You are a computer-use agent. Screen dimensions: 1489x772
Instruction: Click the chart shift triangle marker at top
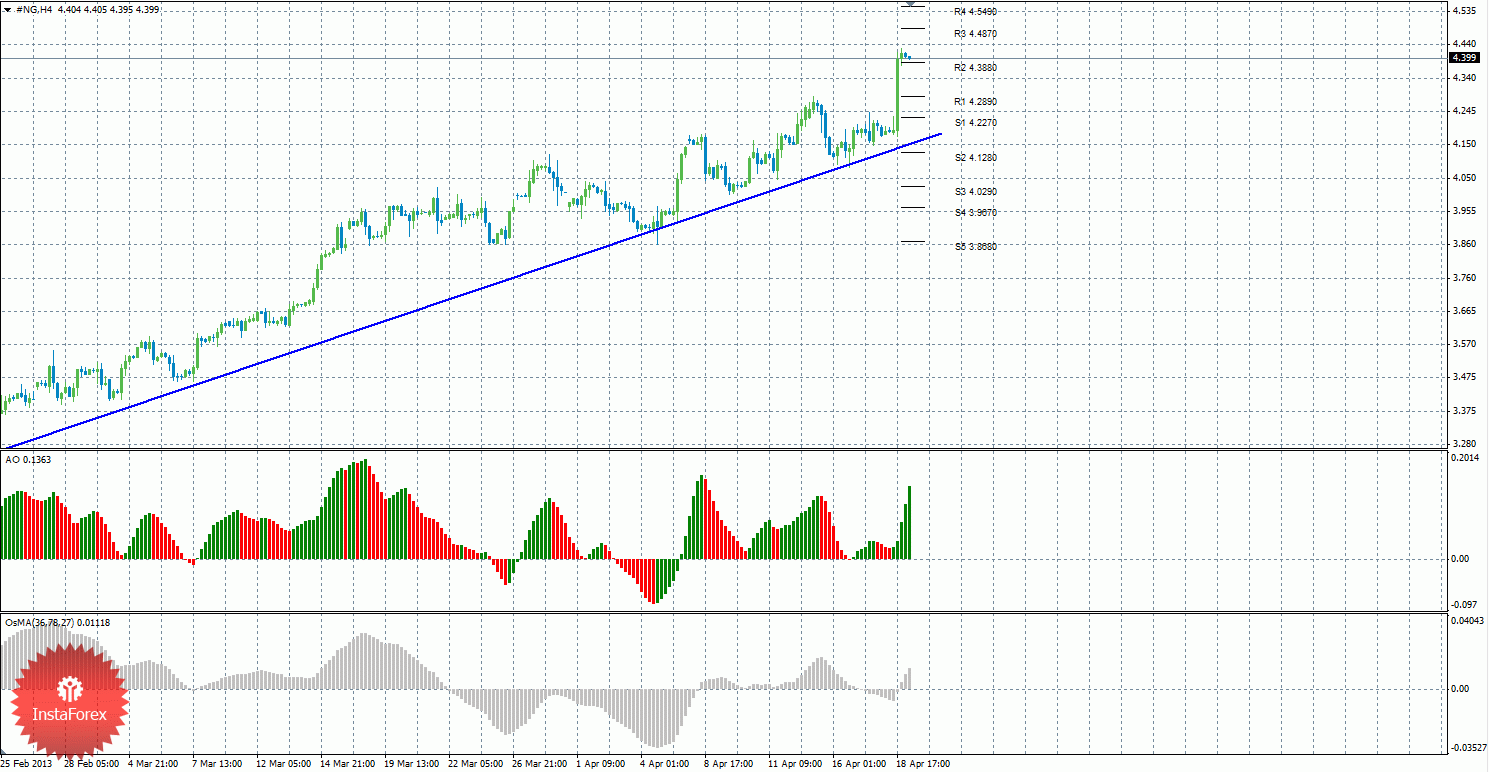tap(910, 5)
